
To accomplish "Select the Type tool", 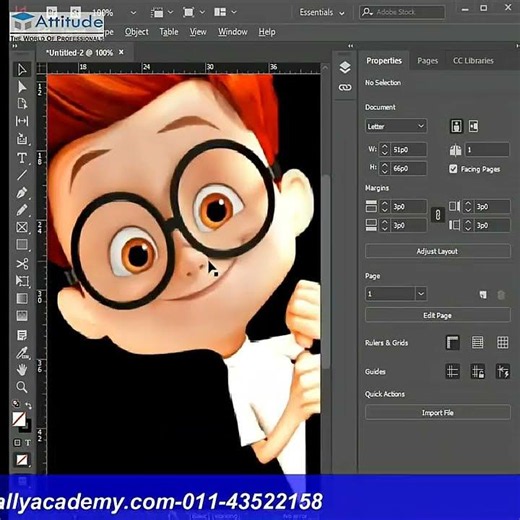I will pos(22,158).
